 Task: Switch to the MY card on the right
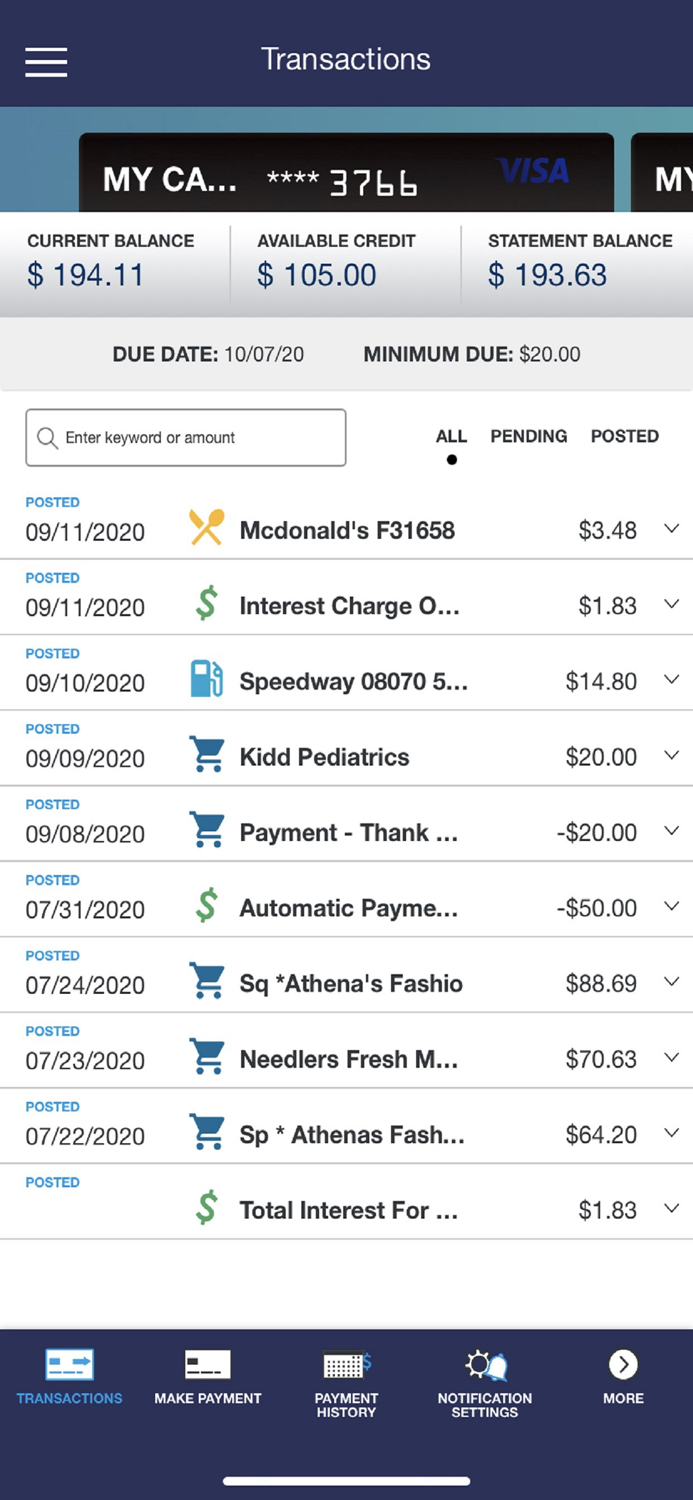[665, 172]
